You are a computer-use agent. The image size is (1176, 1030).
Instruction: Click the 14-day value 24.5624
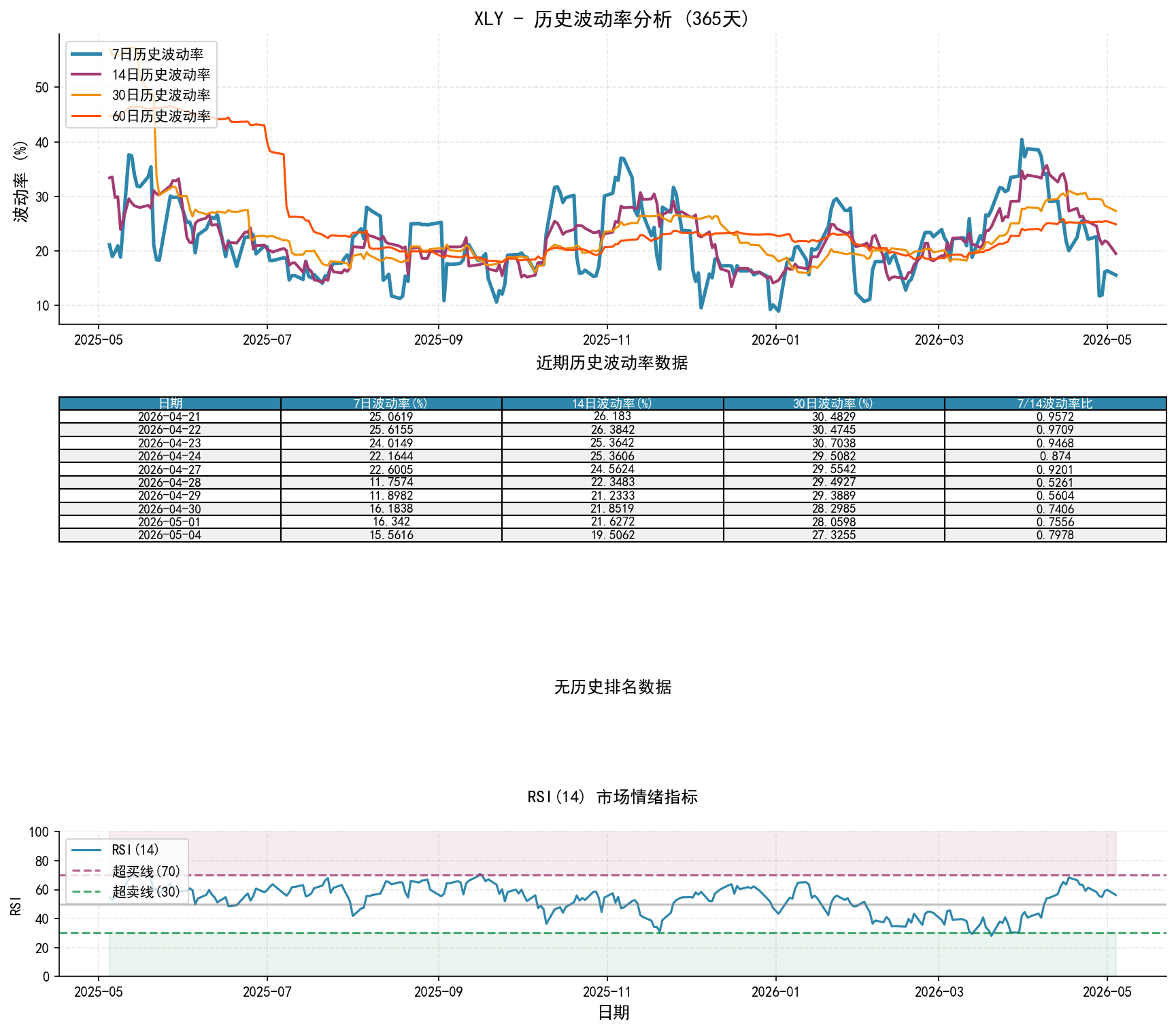click(x=612, y=469)
